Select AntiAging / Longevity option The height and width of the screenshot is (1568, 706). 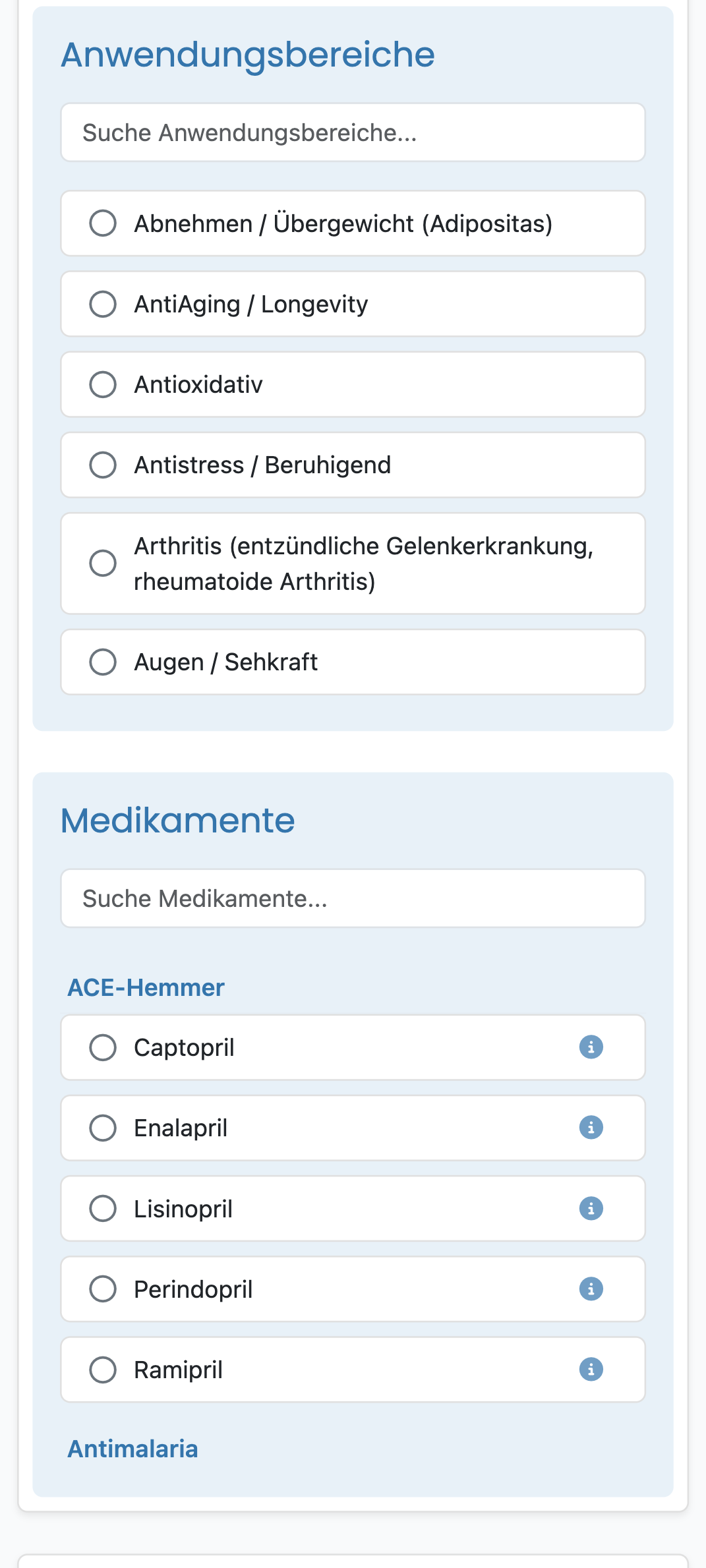(103, 304)
